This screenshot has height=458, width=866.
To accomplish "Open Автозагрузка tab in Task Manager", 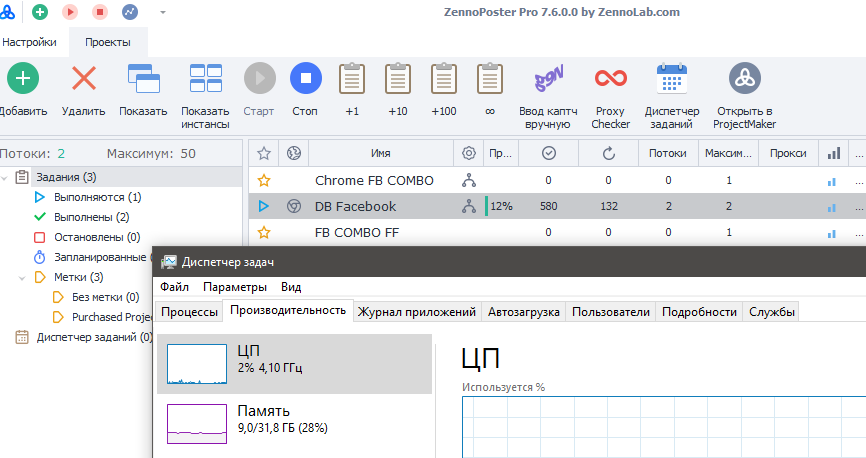I will [524, 312].
